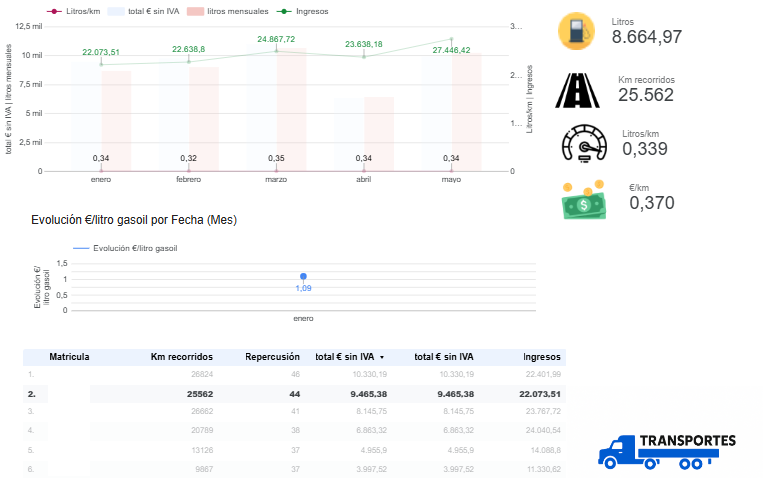Click the Km recorridos value 25.562
This screenshot has width=773, height=478.
646,95
